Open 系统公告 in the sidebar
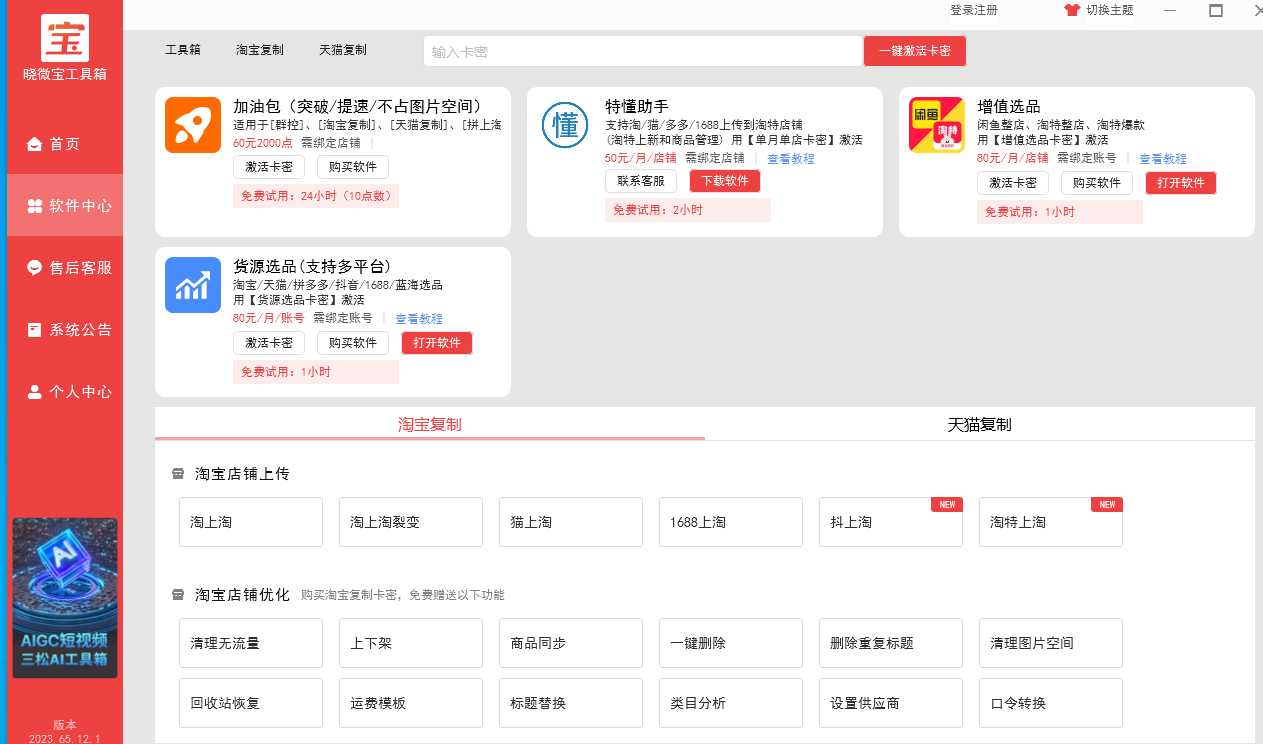This screenshot has width=1263, height=744. coord(65,330)
